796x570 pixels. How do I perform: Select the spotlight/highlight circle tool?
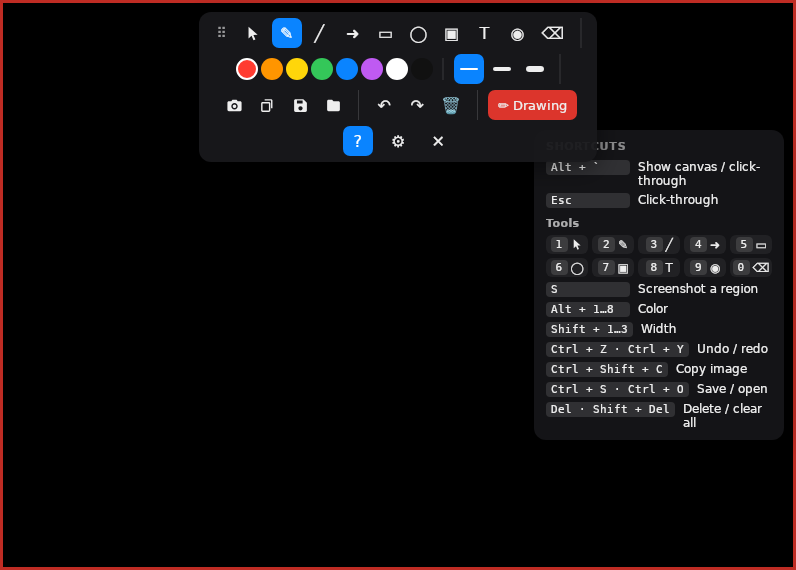517,33
